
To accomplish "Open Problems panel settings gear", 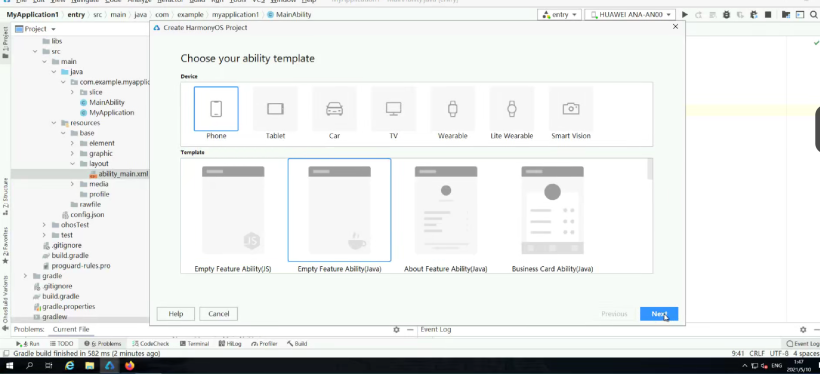I will coord(396,330).
